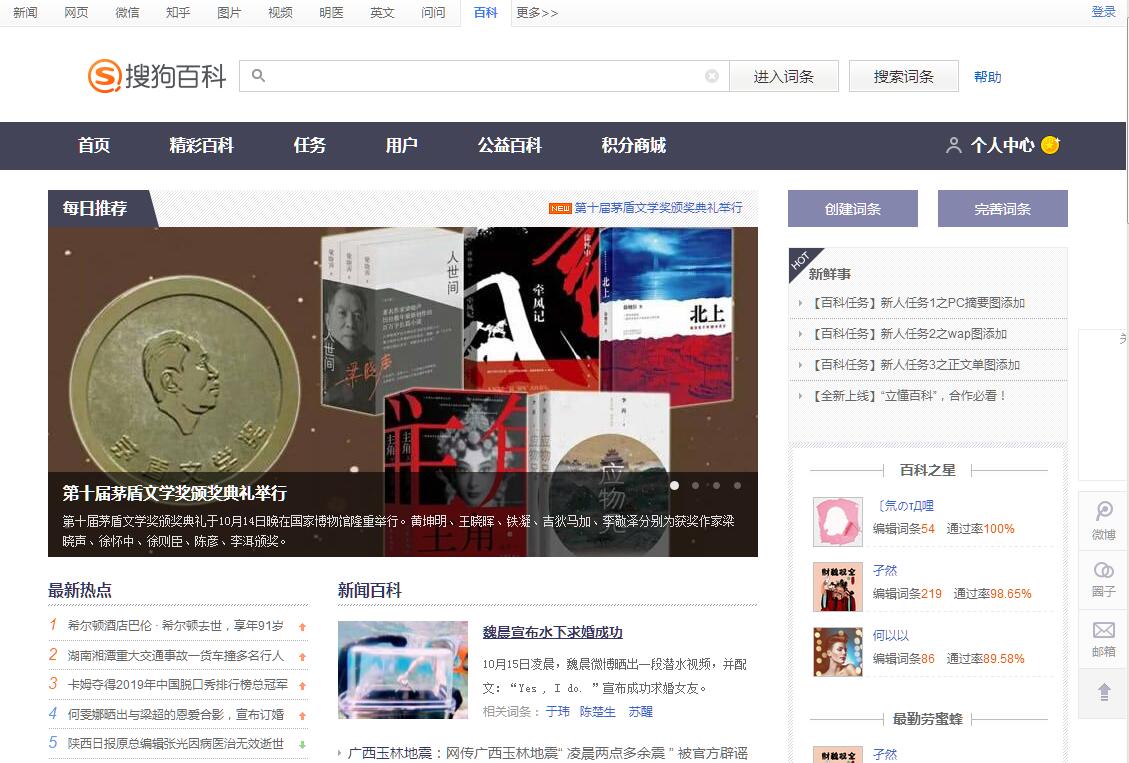Jump to the last carousel slide dot

point(738,486)
